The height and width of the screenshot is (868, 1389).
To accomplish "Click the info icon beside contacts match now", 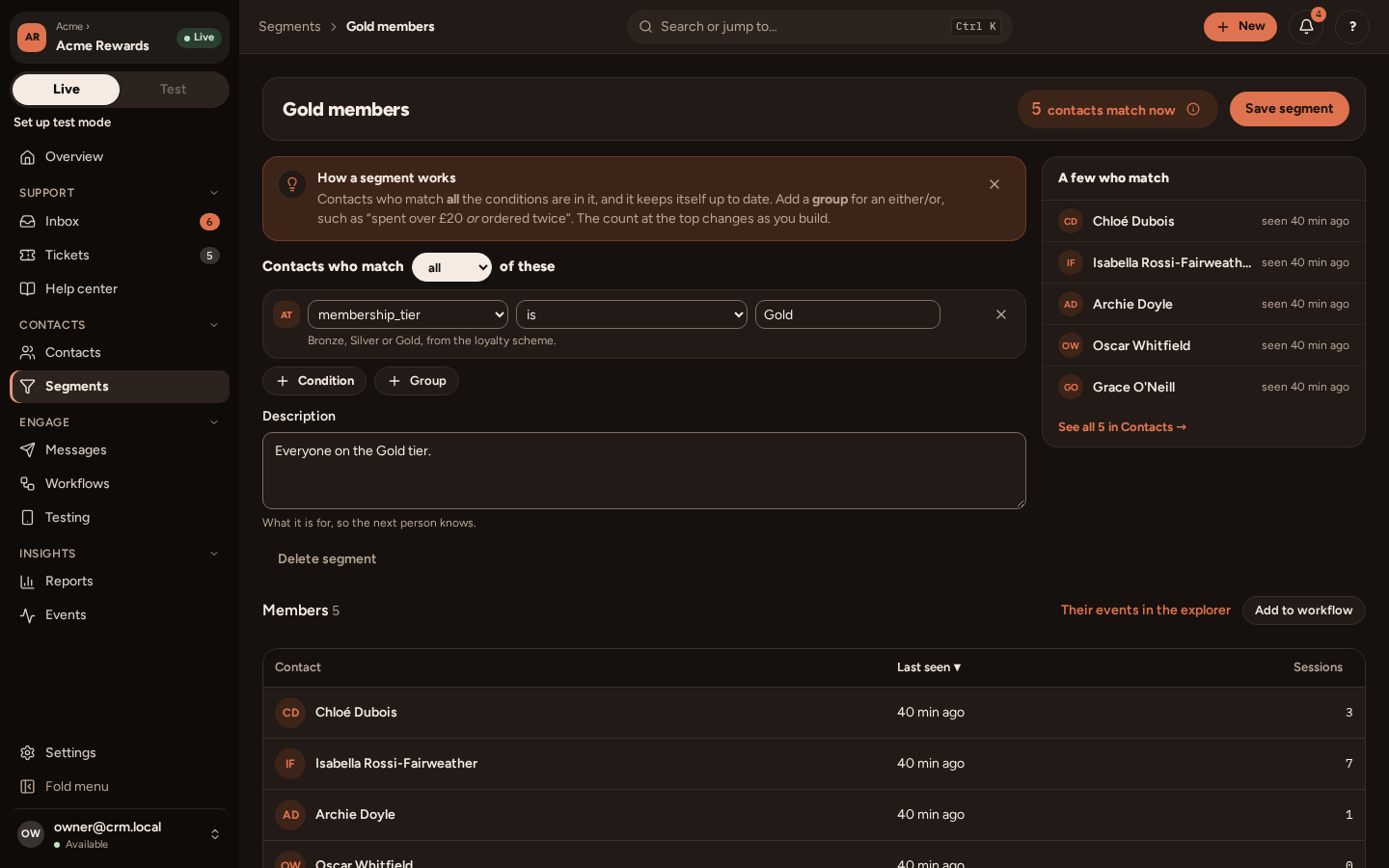I will coord(1193,109).
